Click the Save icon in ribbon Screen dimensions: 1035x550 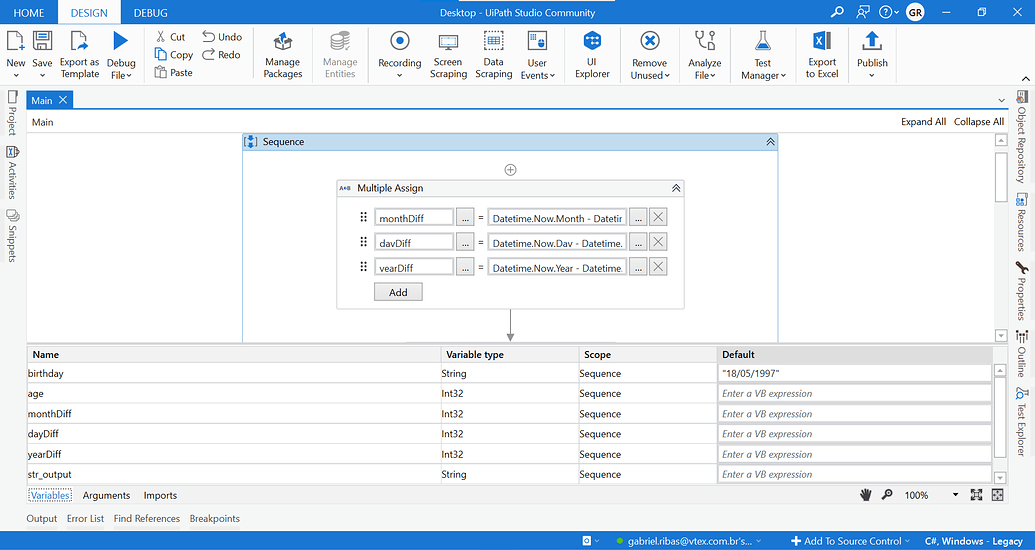coord(42,52)
